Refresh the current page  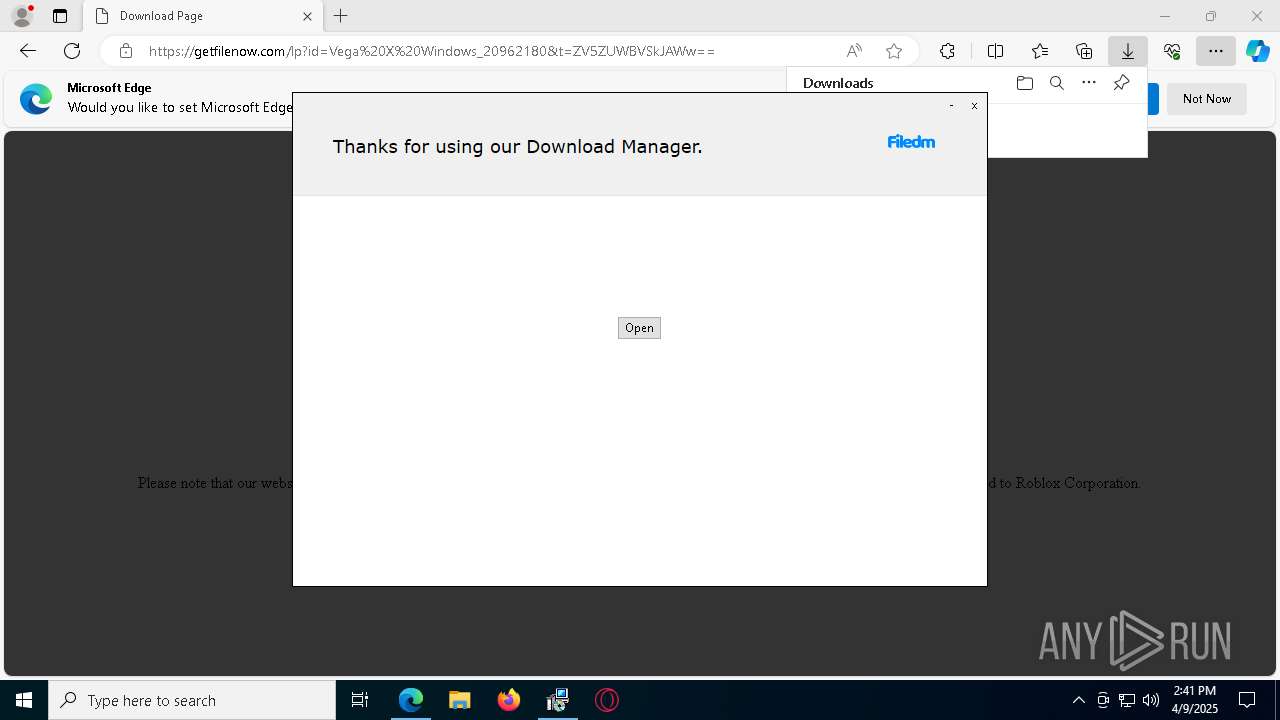point(72,51)
